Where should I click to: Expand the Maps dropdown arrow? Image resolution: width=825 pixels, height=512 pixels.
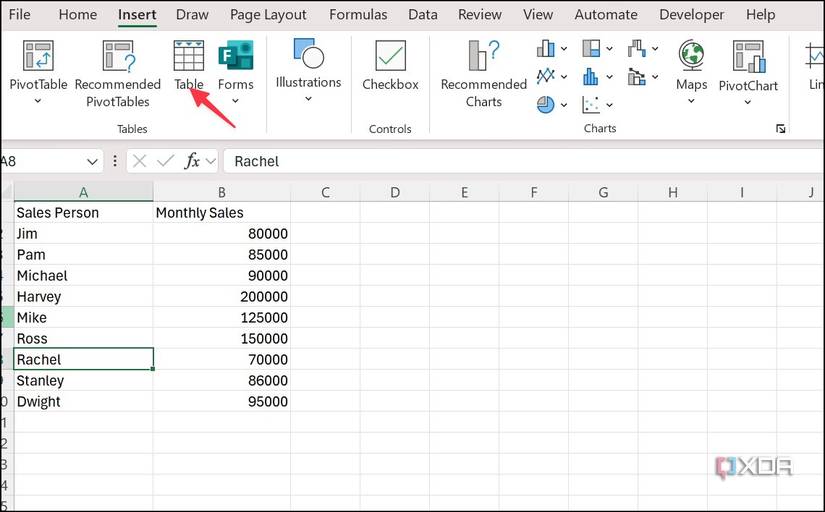click(691, 101)
